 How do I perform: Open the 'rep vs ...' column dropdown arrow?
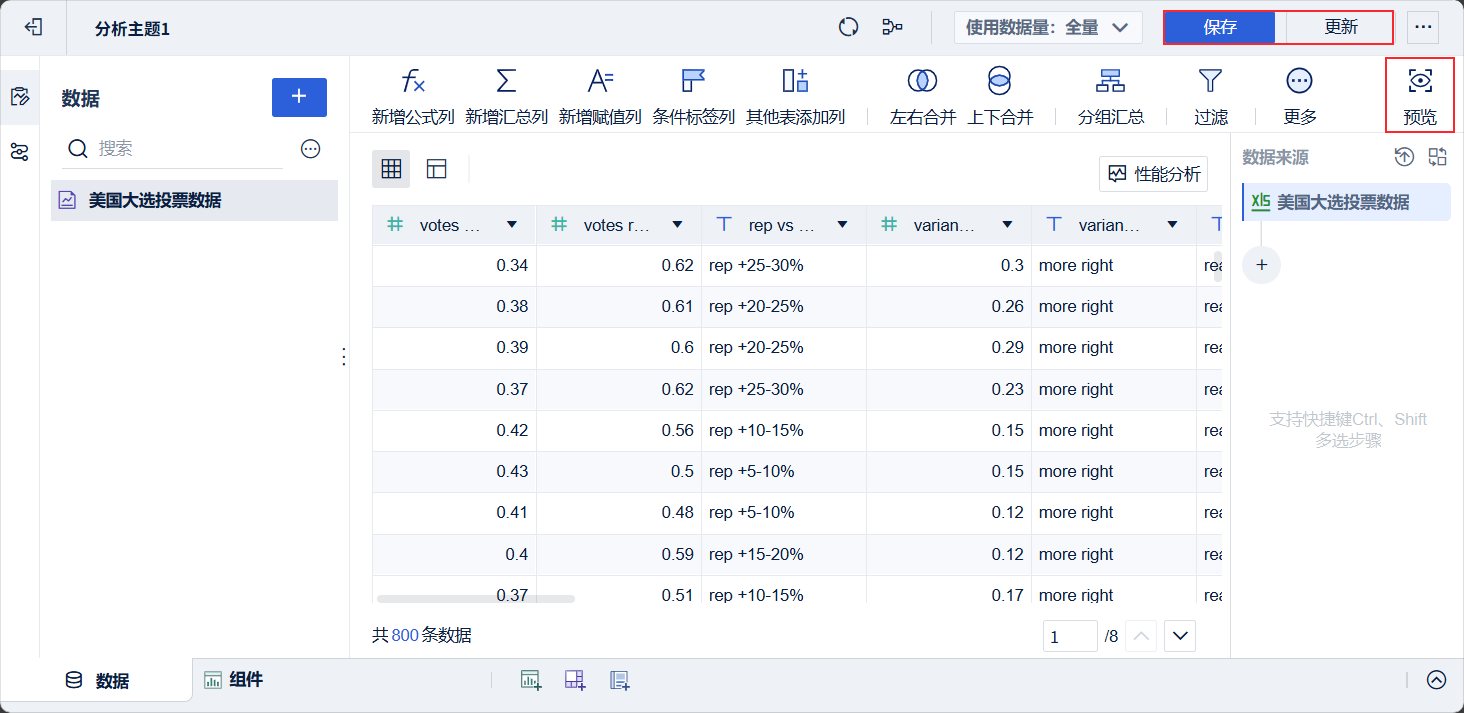click(842, 225)
